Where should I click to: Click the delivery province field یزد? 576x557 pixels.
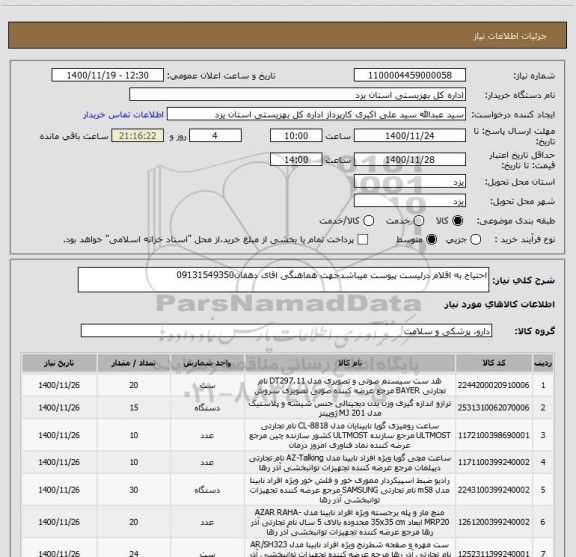[x=410, y=182]
